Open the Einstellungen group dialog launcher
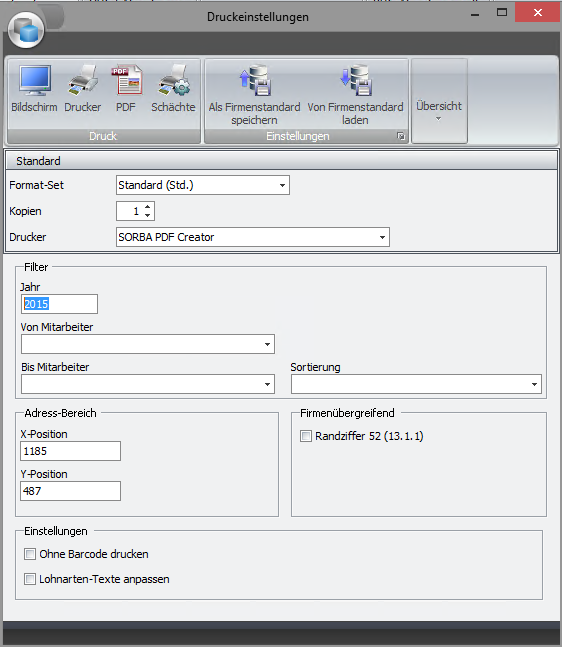This screenshot has width=562, height=647. pyautogui.click(x=401, y=136)
